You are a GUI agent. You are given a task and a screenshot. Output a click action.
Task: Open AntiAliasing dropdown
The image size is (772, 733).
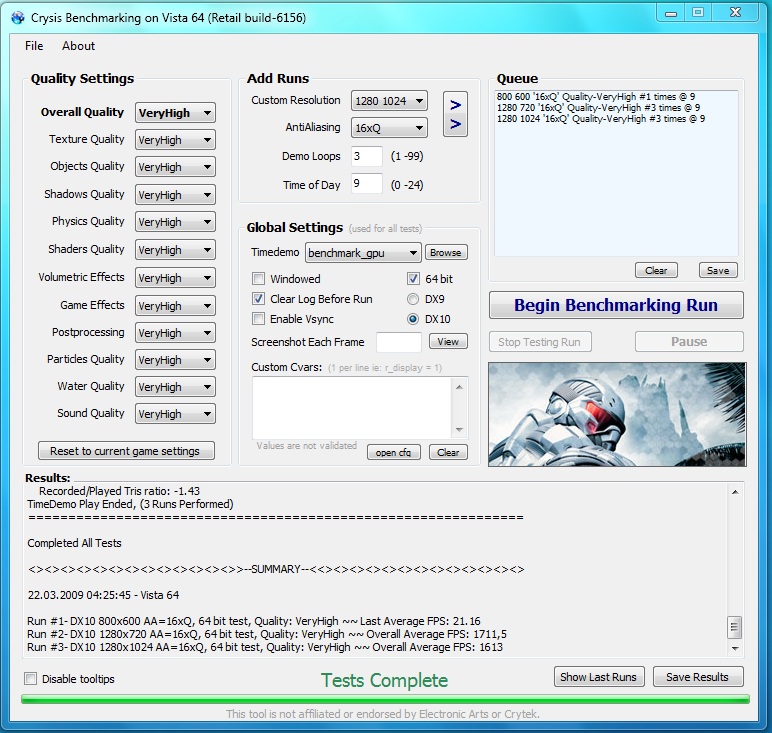(x=389, y=128)
